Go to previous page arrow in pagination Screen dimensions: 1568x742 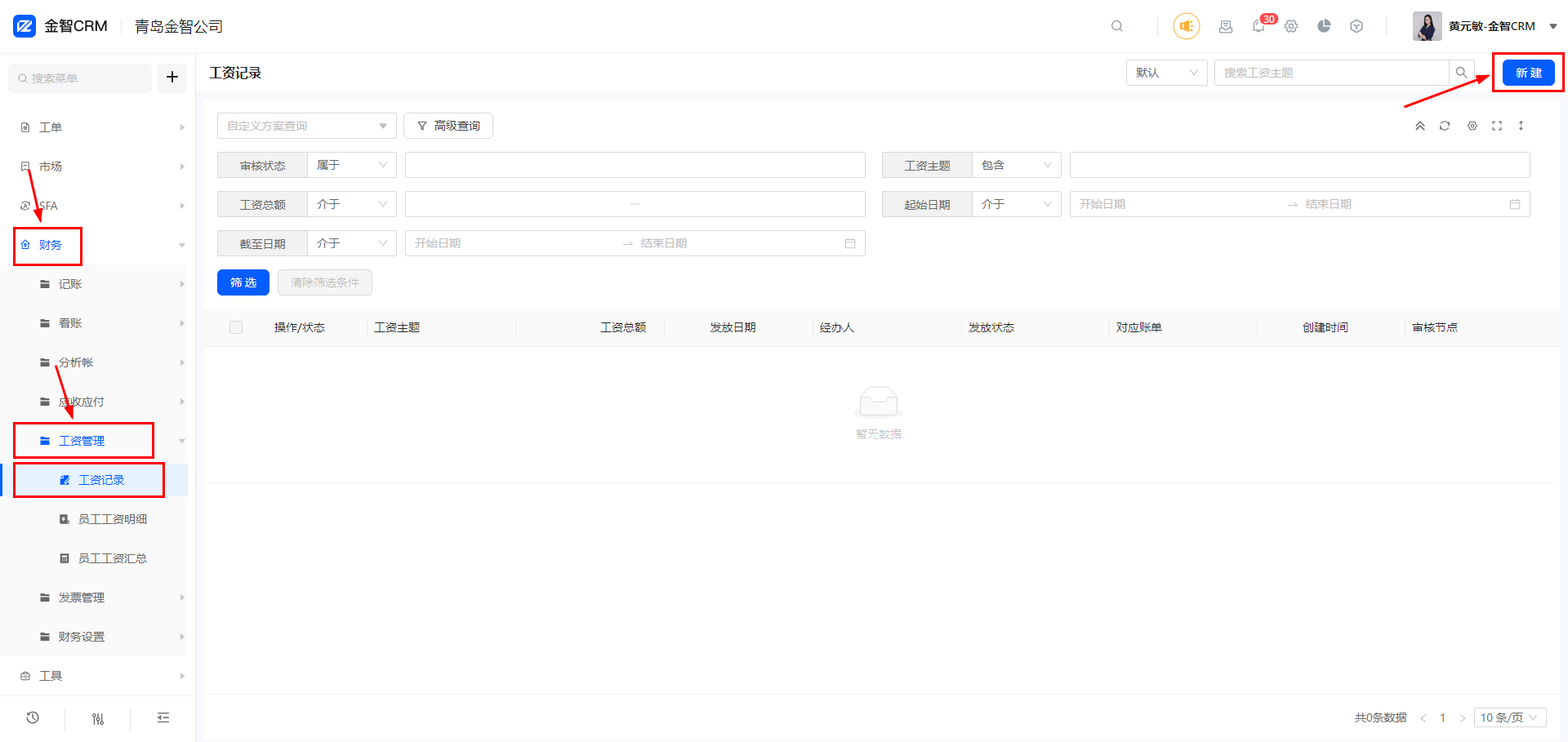click(x=1423, y=718)
